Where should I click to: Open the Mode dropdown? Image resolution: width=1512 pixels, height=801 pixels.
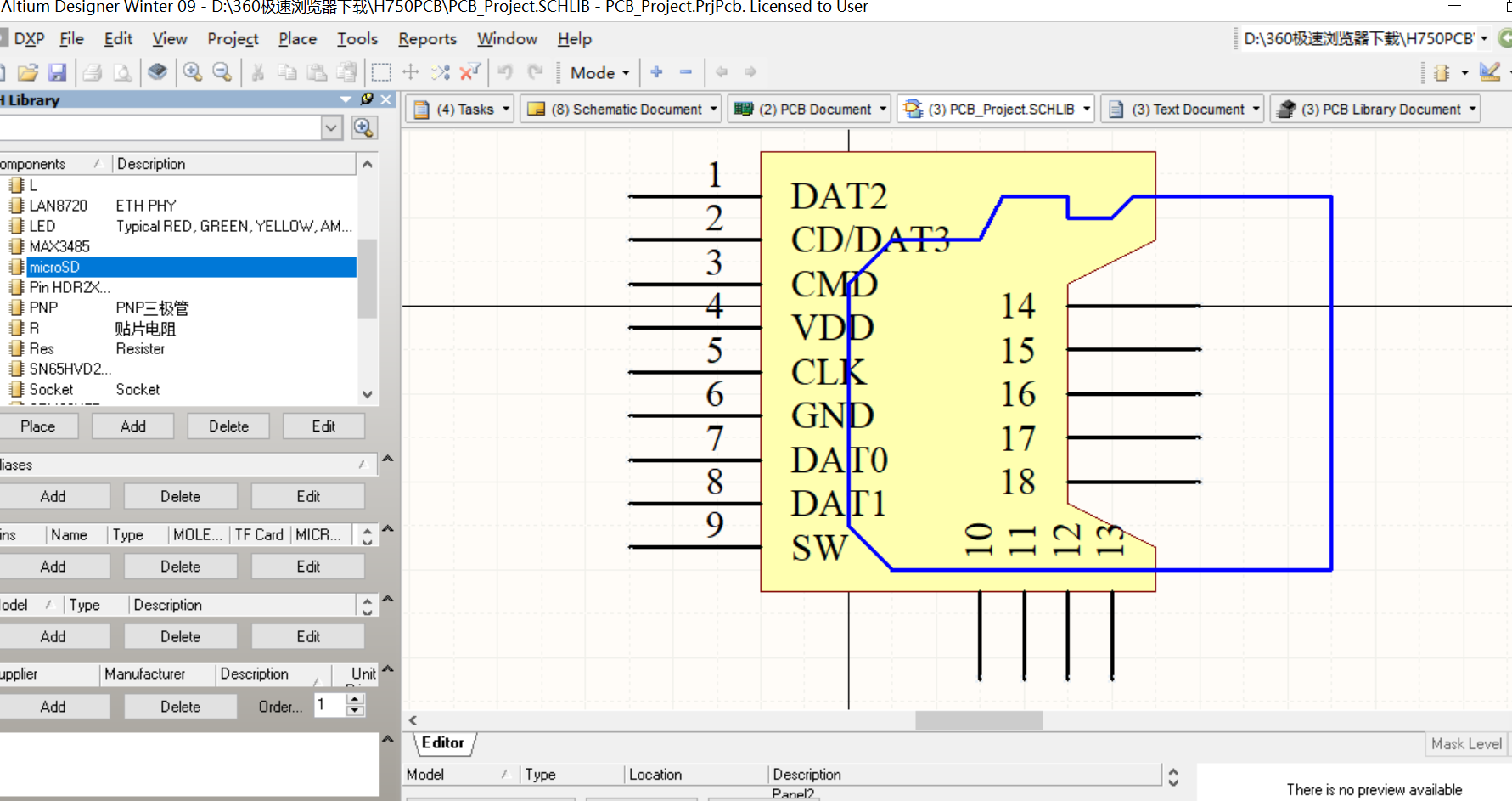(x=599, y=73)
